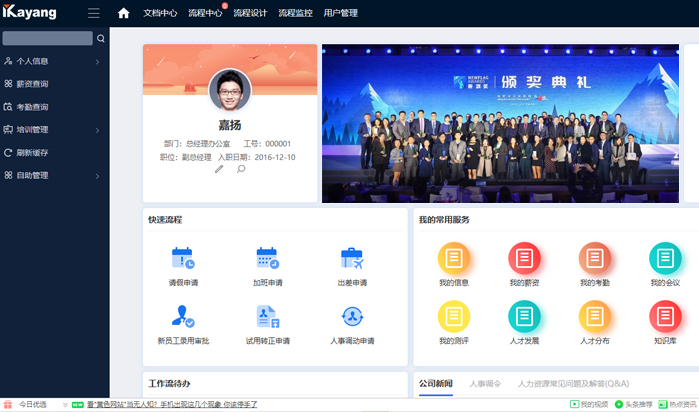699x412 pixels.
Task: Open the 人事调动申请 transfer icon
Action: 351,317
